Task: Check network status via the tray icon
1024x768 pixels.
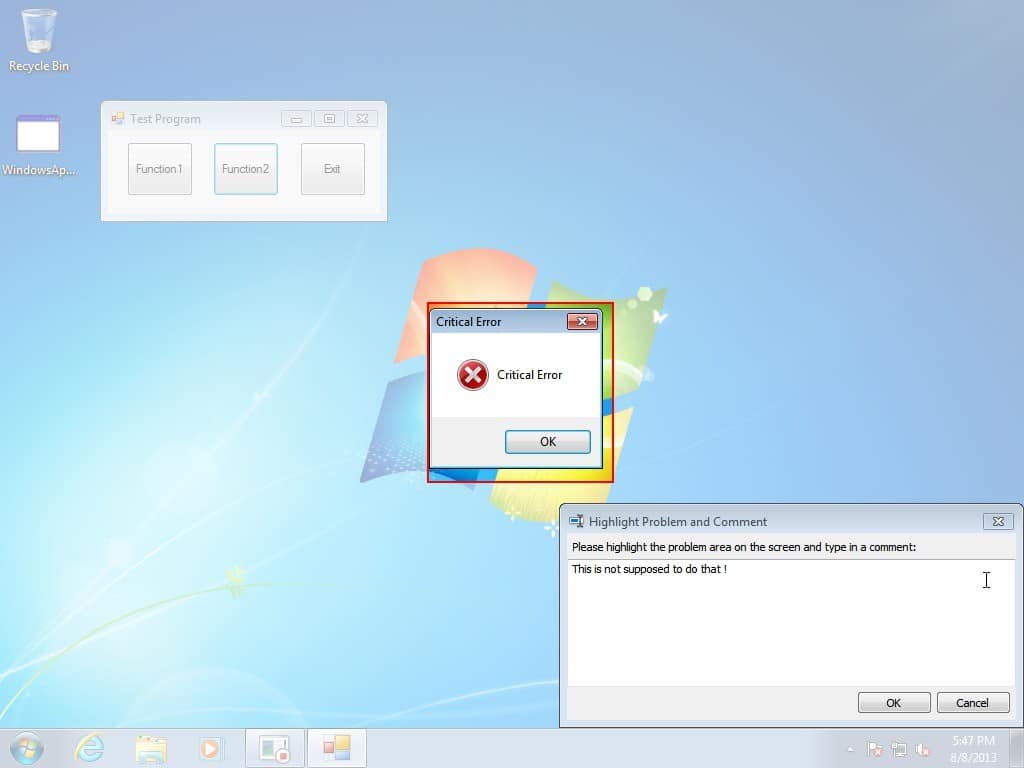Action: [x=899, y=749]
